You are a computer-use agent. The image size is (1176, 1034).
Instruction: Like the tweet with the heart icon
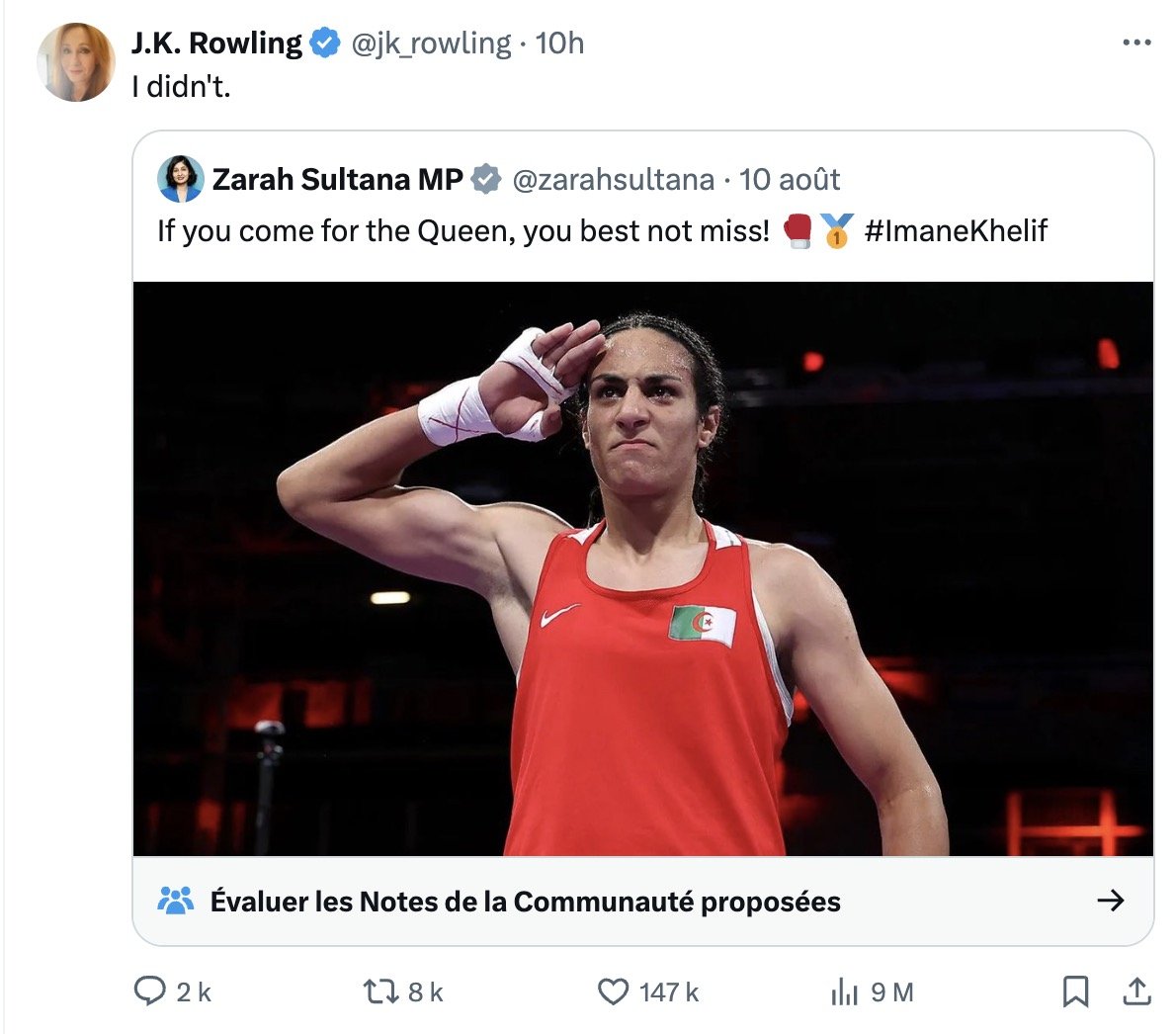pos(614,991)
